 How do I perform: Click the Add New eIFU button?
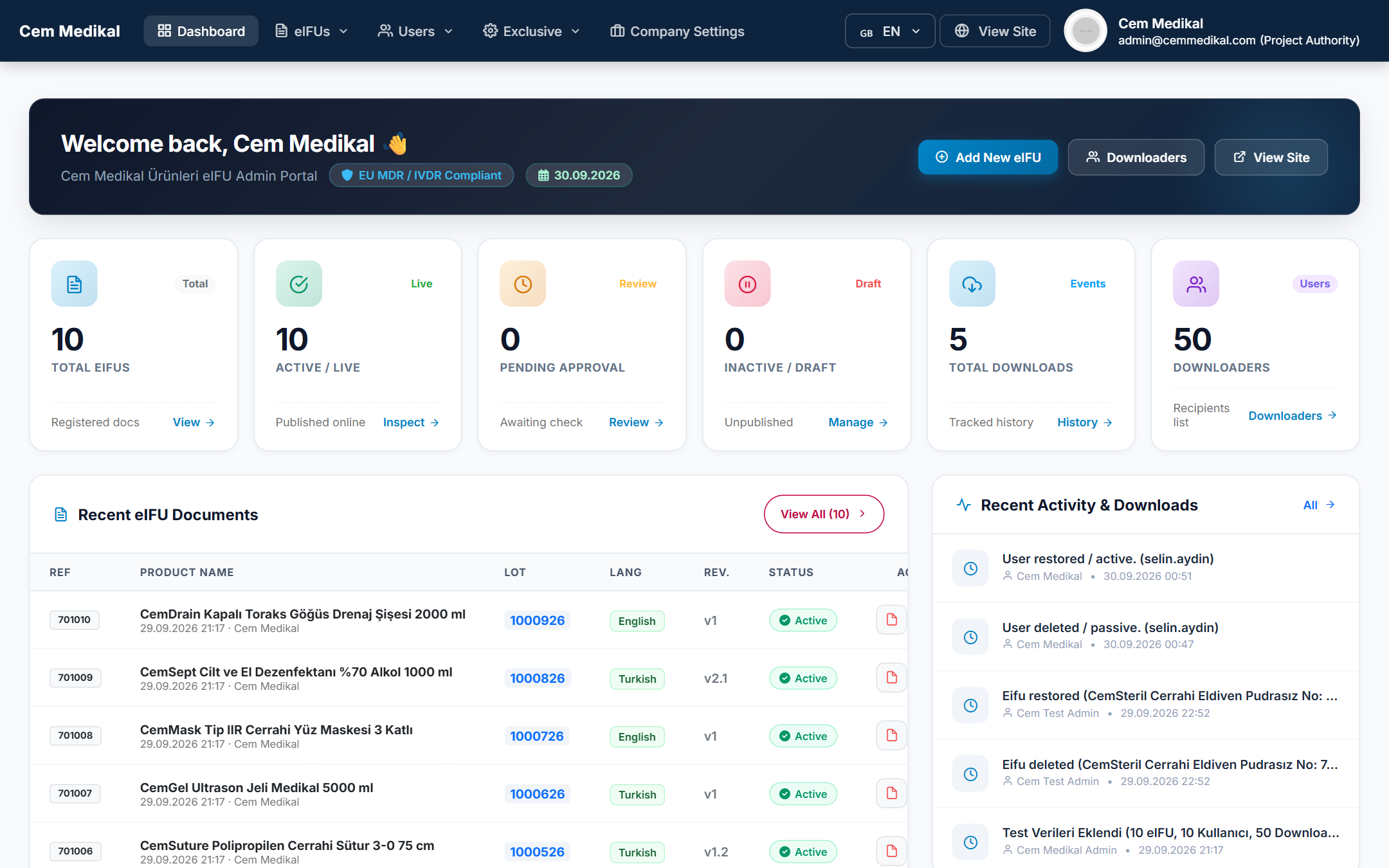pos(988,157)
